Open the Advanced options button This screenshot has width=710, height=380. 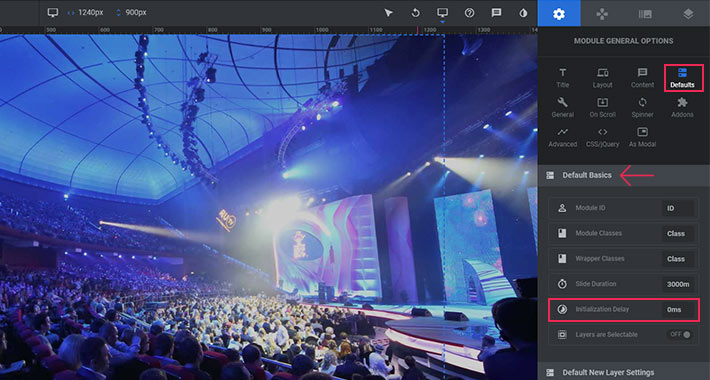coord(562,138)
